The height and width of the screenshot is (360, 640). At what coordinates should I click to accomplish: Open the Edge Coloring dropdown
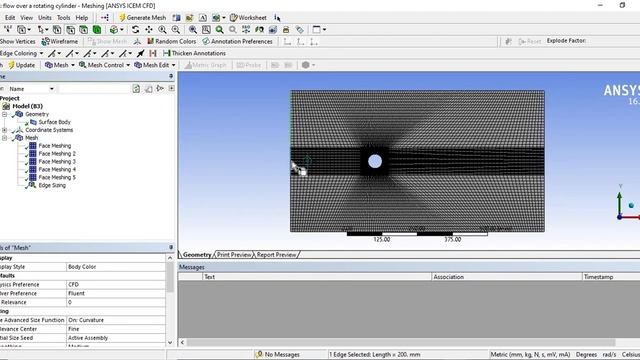coord(22,53)
